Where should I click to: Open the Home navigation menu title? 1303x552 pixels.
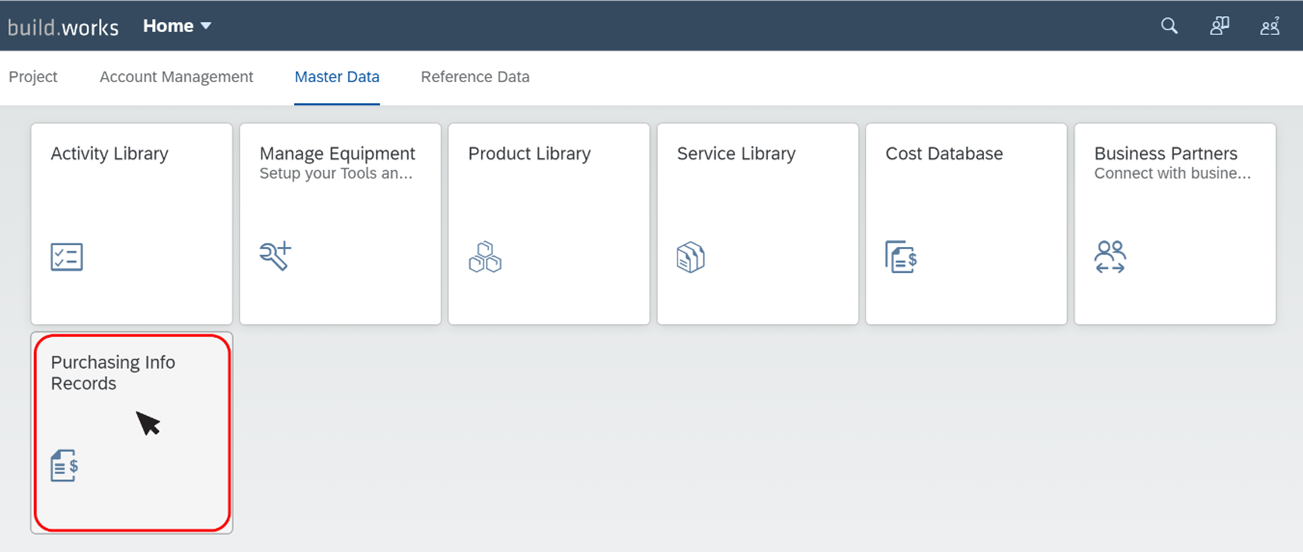click(x=168, y=26)
